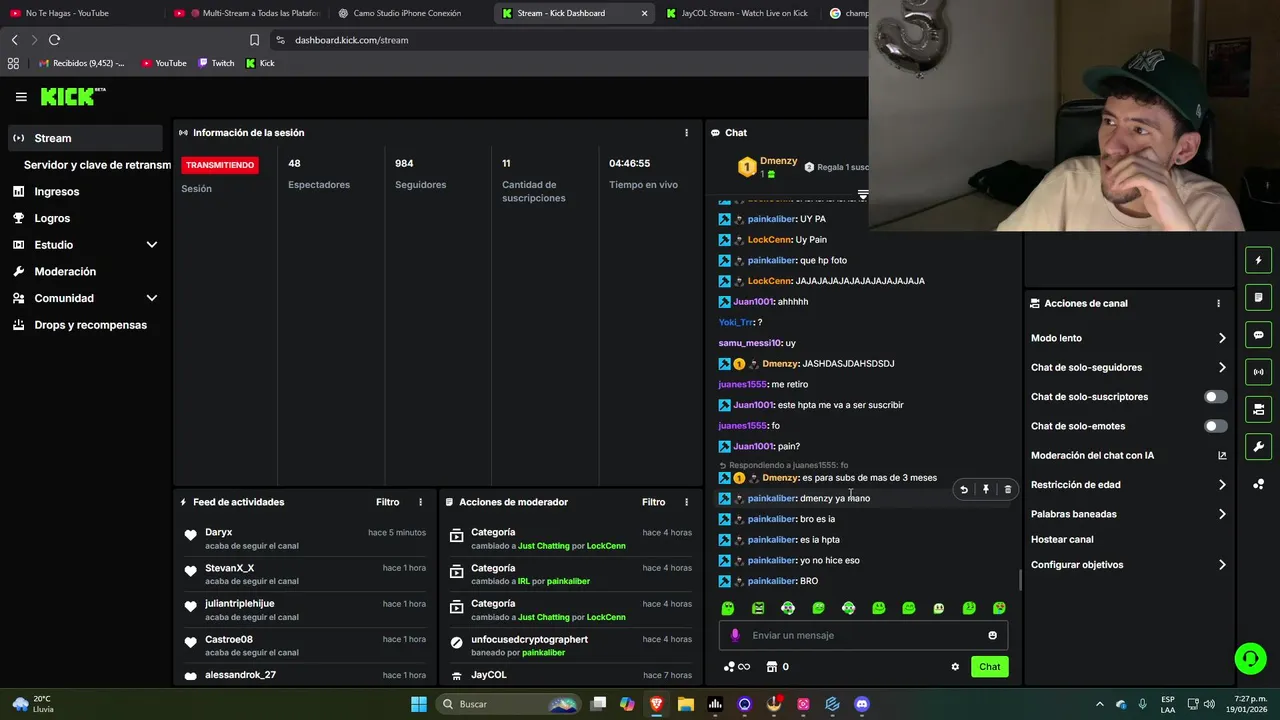Click the browser address bar
This screenshot has height=720, width=1280.
click(570, 40)
